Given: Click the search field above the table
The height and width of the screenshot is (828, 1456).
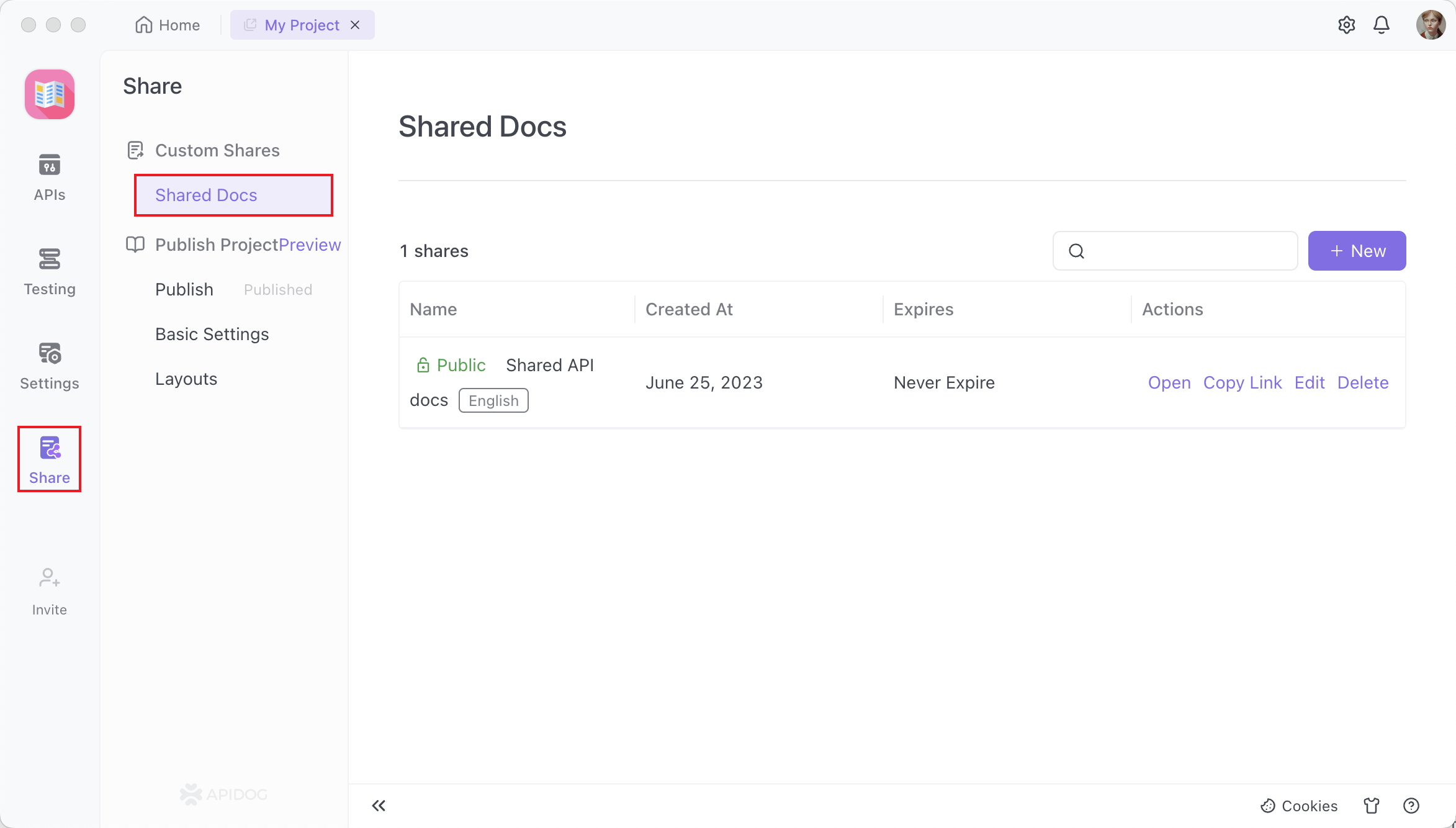Looking at the screenshot, I should (1174, 251).
